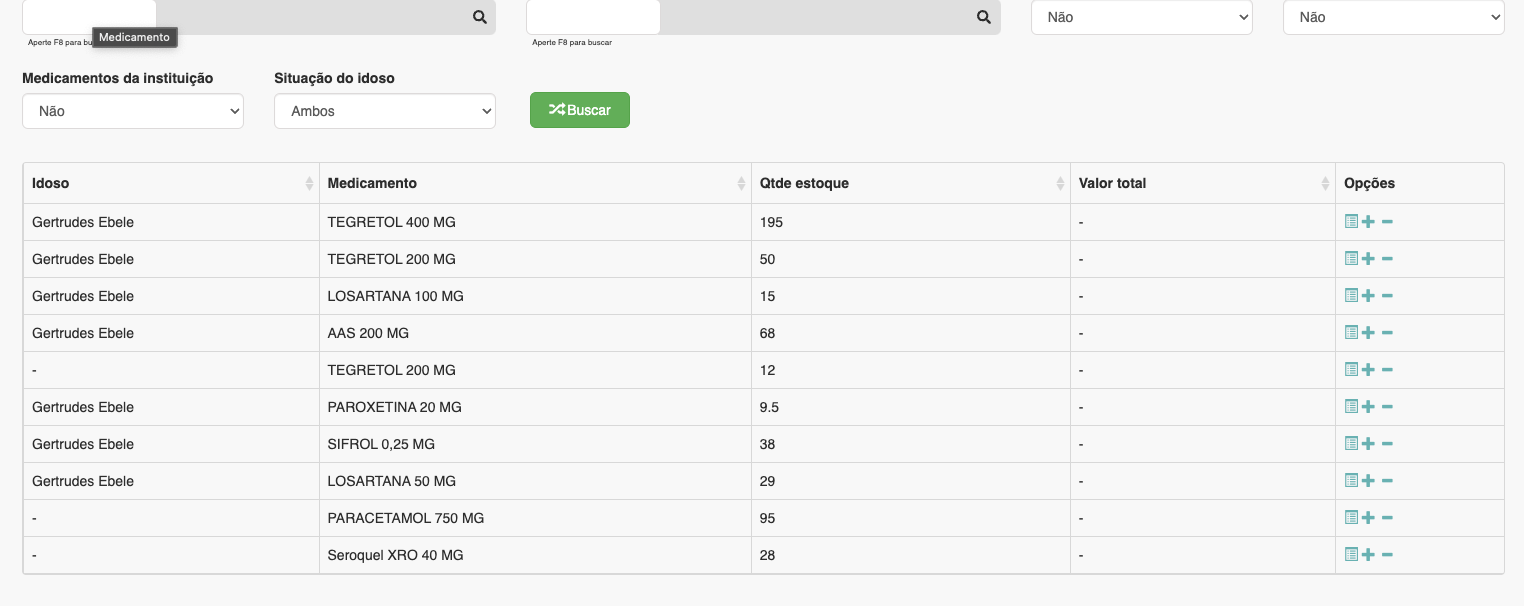This screenshot has width=1524, height=606.
Task: Click the second white search input field
Action: [593, 16]
